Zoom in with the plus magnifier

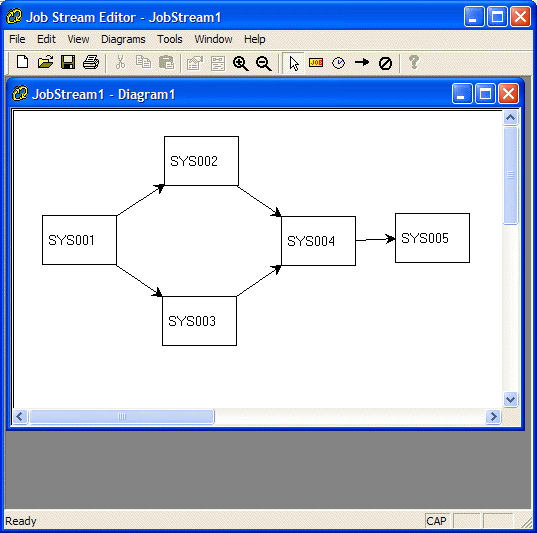(x=241, y=63)
